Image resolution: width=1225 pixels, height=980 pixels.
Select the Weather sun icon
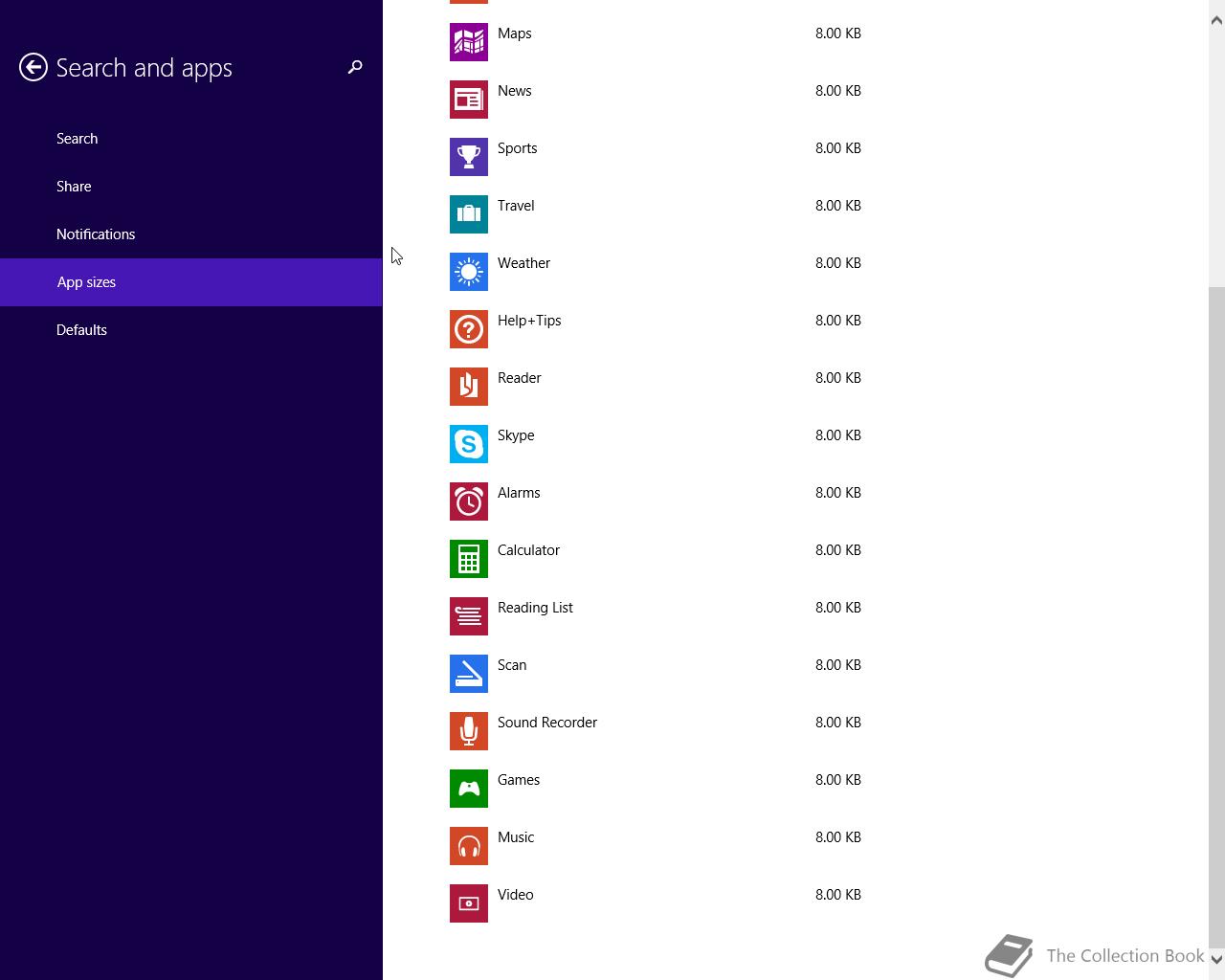[469, 272]
